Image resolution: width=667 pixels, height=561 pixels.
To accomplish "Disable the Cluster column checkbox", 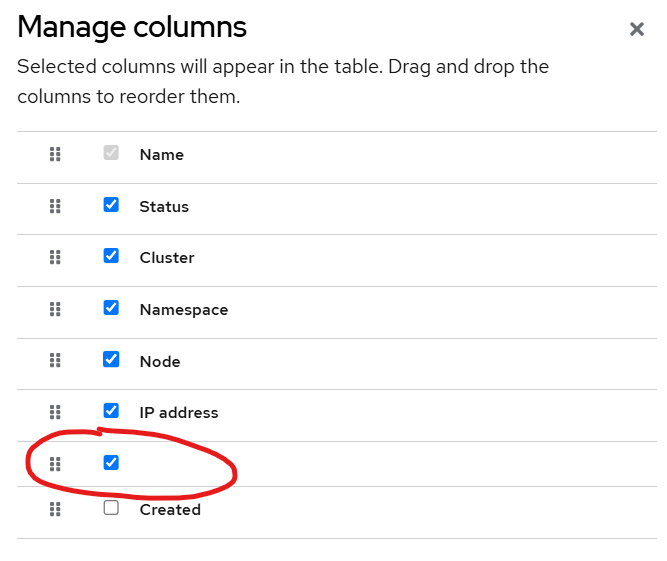I will [111, 255].
